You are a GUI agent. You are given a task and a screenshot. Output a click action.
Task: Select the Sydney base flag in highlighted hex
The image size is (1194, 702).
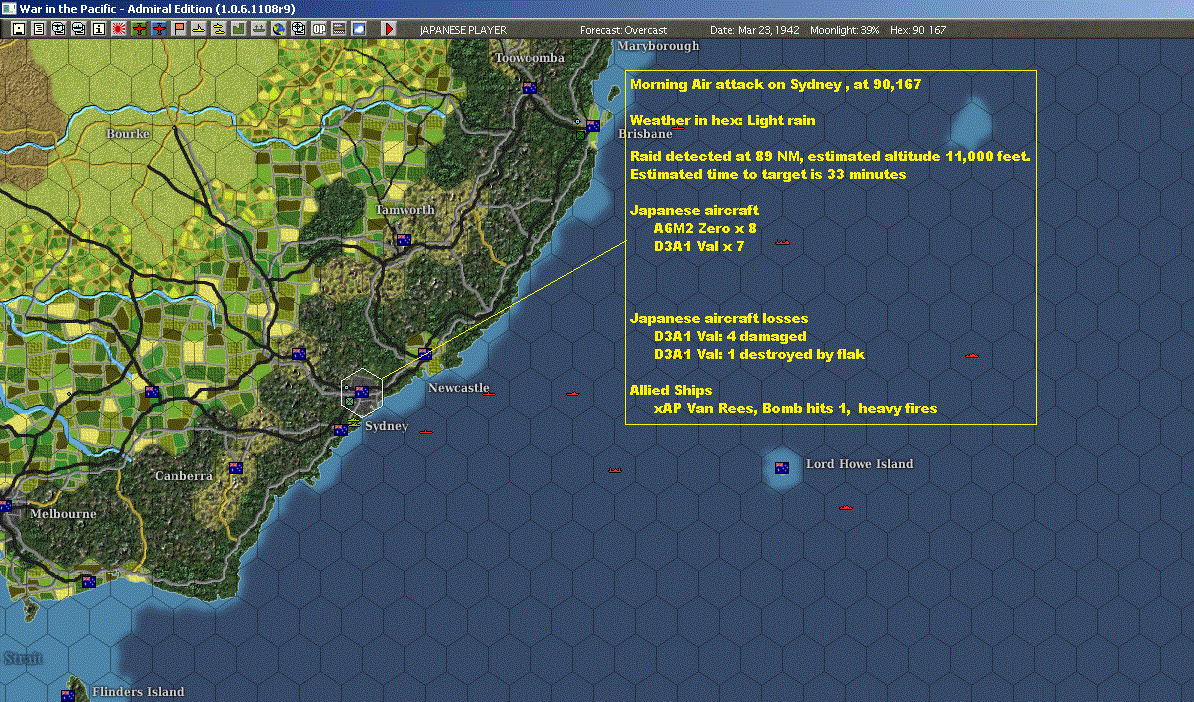[362, 391]
